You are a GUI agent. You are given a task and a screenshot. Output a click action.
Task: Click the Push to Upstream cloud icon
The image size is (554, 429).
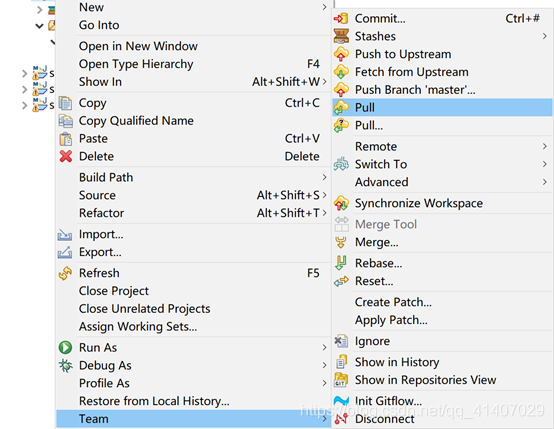point(341,54)
